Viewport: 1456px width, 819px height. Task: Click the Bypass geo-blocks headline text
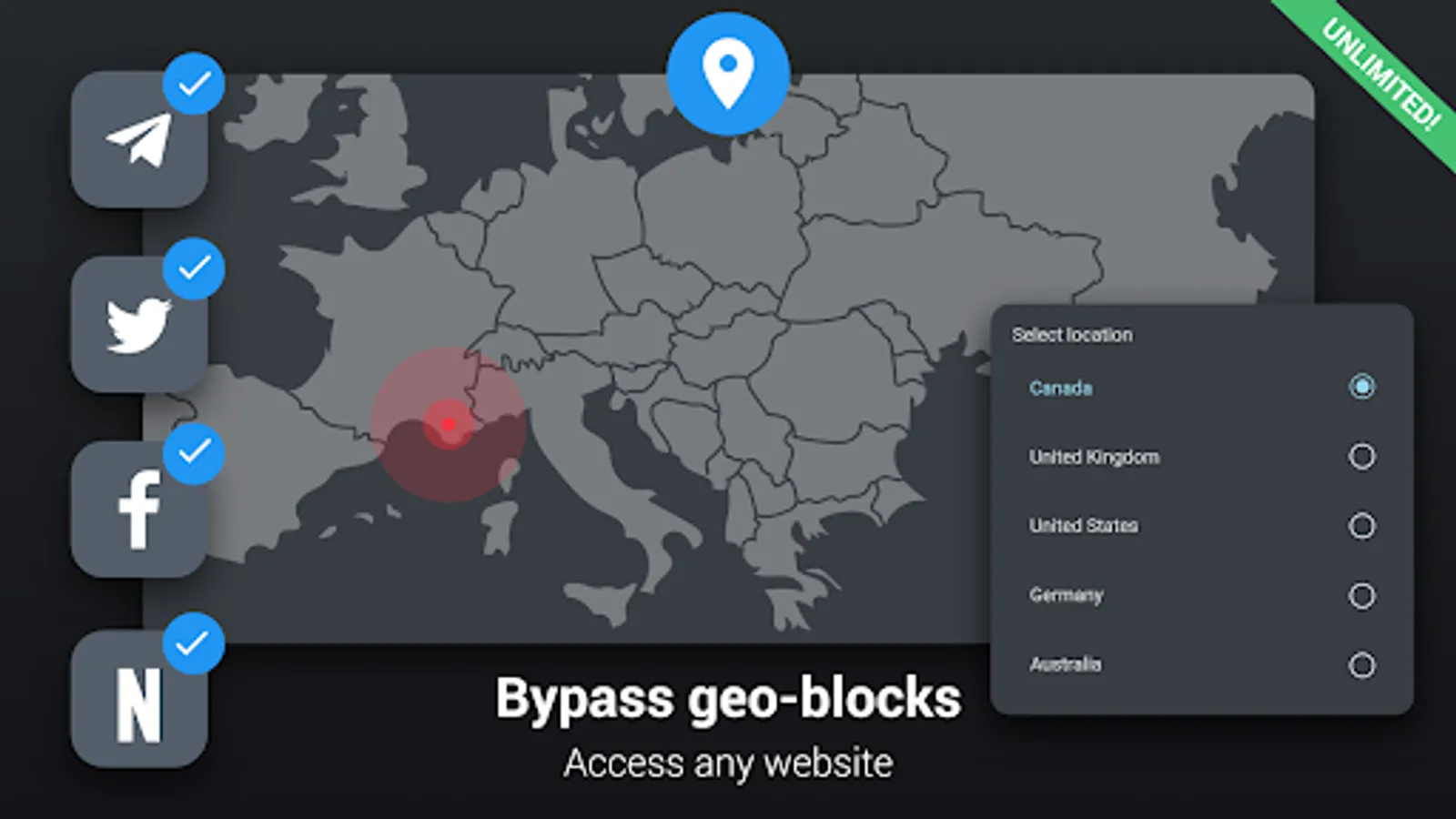click(x=728, y=699)
